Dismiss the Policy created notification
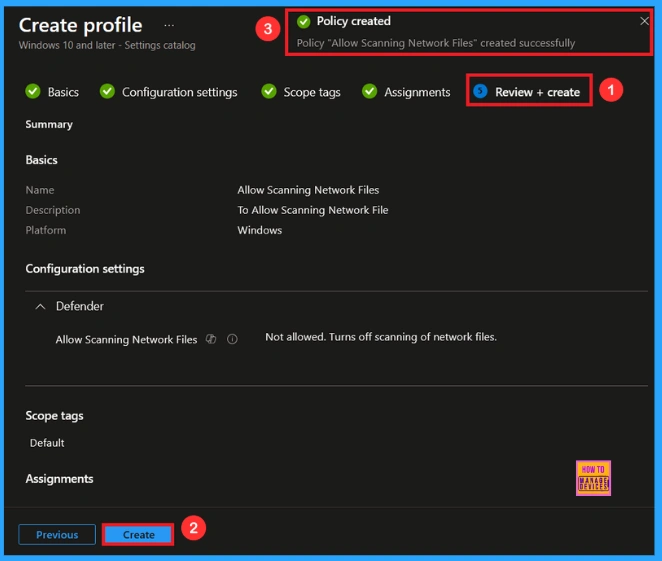The width and height of the screenshot is (662, 561). coord(644,21)
